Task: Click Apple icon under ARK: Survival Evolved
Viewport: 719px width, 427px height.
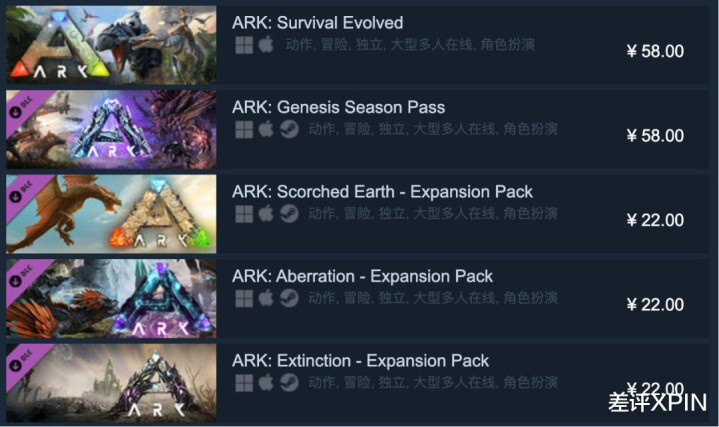Action: [266, 44]
